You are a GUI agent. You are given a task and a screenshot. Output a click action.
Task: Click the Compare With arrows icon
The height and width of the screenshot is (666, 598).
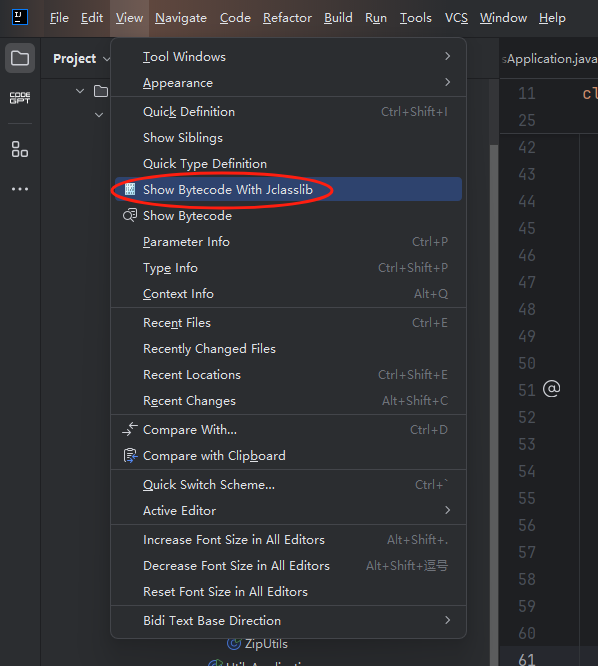point(130,429)
